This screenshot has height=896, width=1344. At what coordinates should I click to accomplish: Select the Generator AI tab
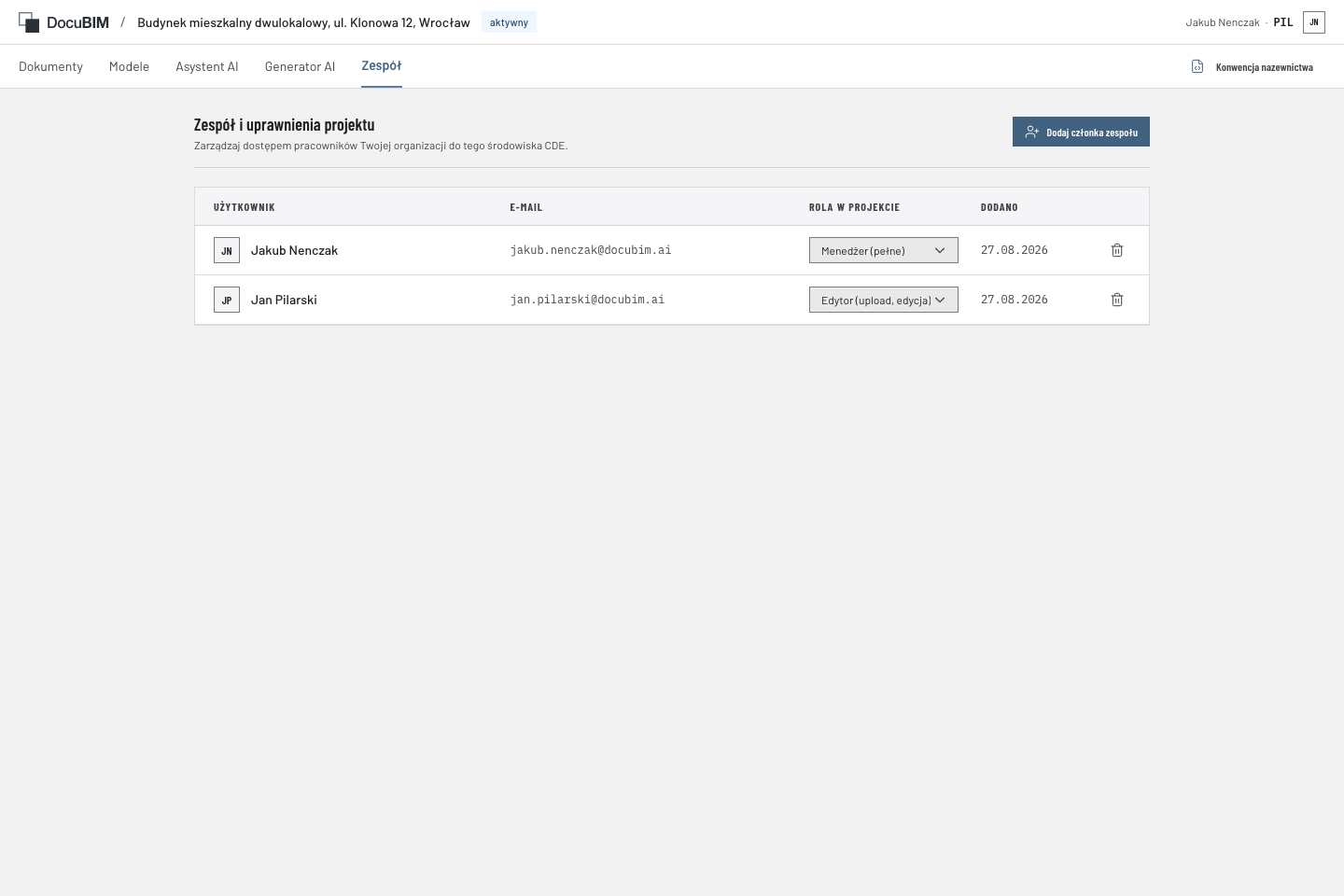click(300, 66)
